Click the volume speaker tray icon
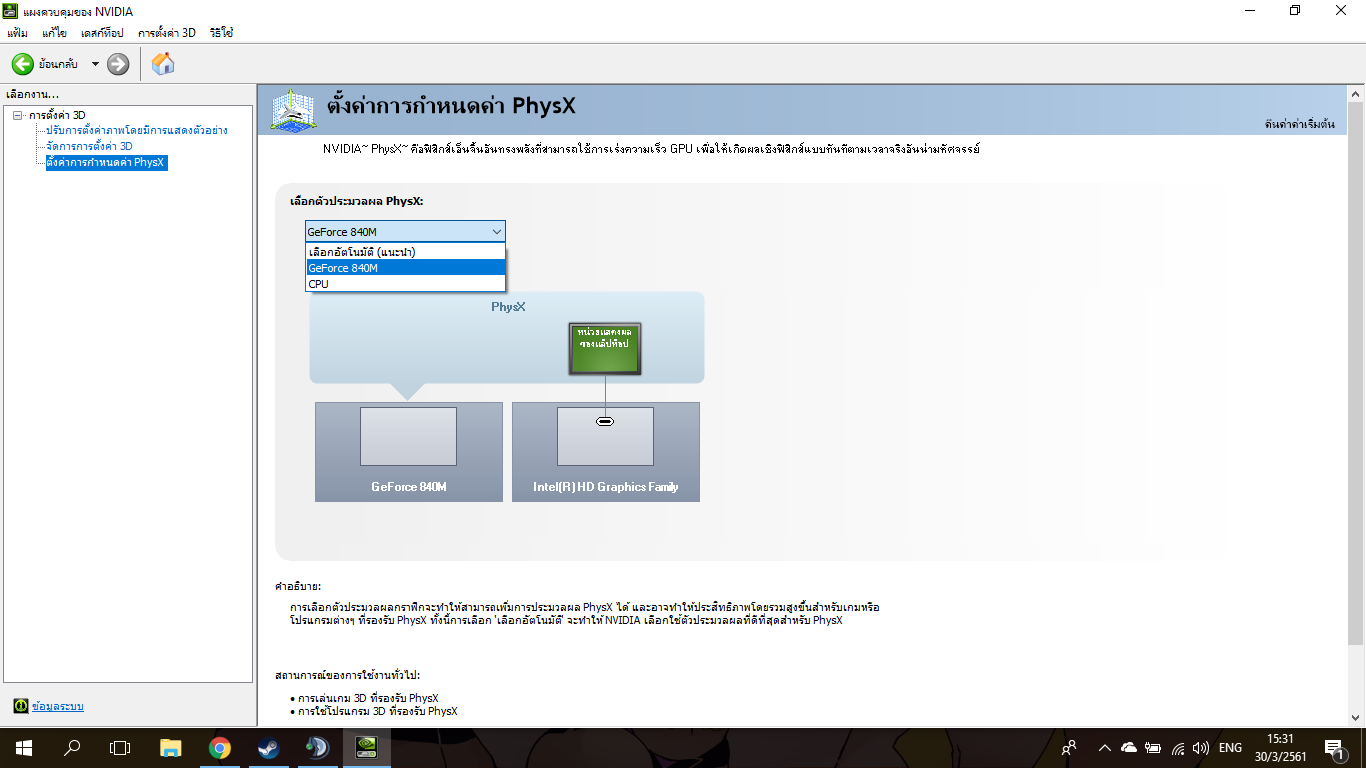 [1201, 747]
